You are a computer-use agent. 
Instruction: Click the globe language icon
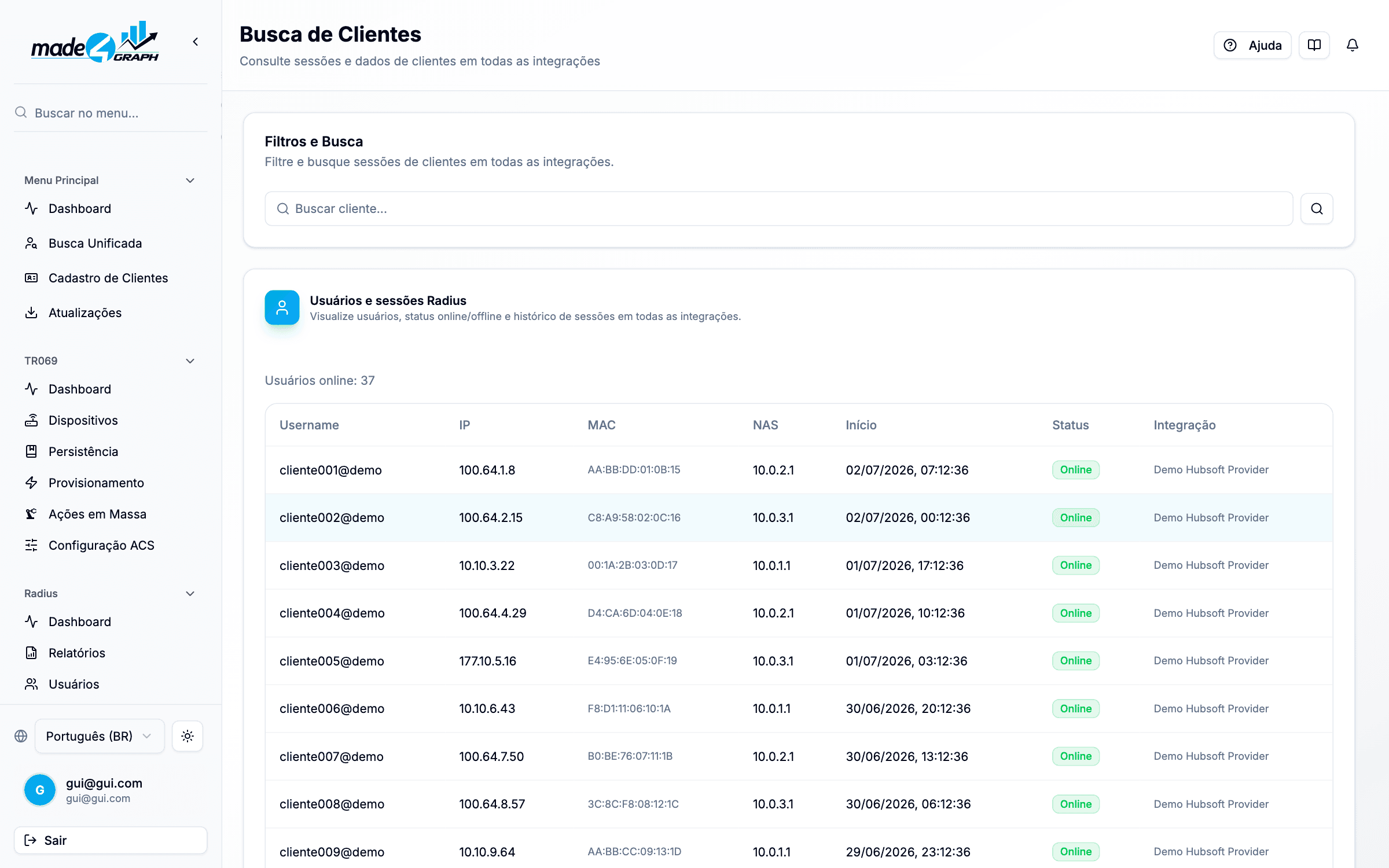point(21,736)
